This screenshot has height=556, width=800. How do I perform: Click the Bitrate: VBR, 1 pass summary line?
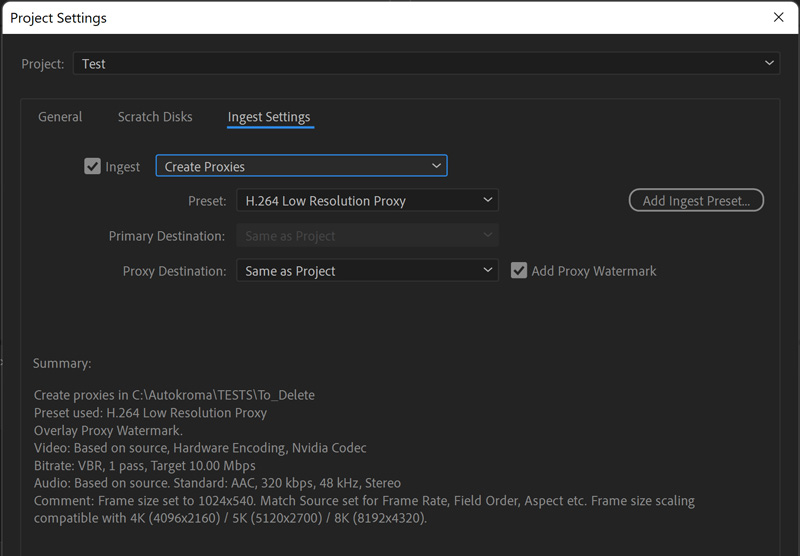[x=144, y=466]
